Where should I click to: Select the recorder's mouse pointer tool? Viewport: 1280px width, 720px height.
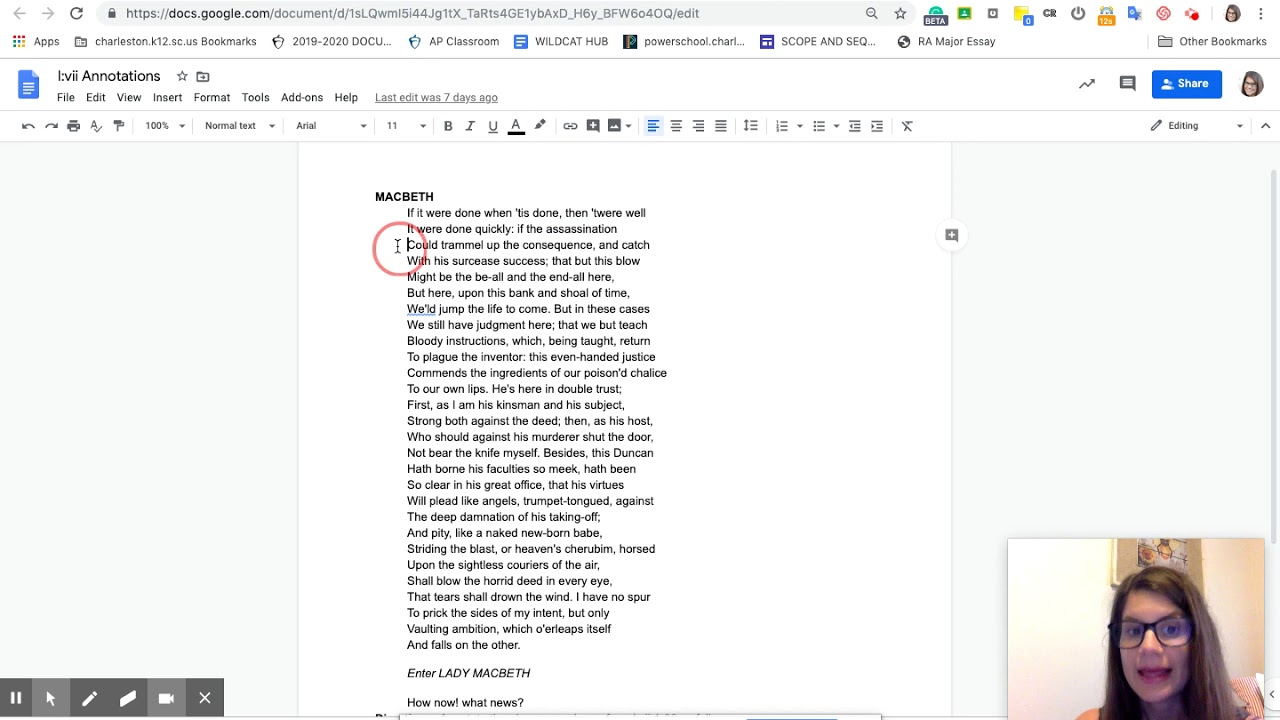(50, 698)
